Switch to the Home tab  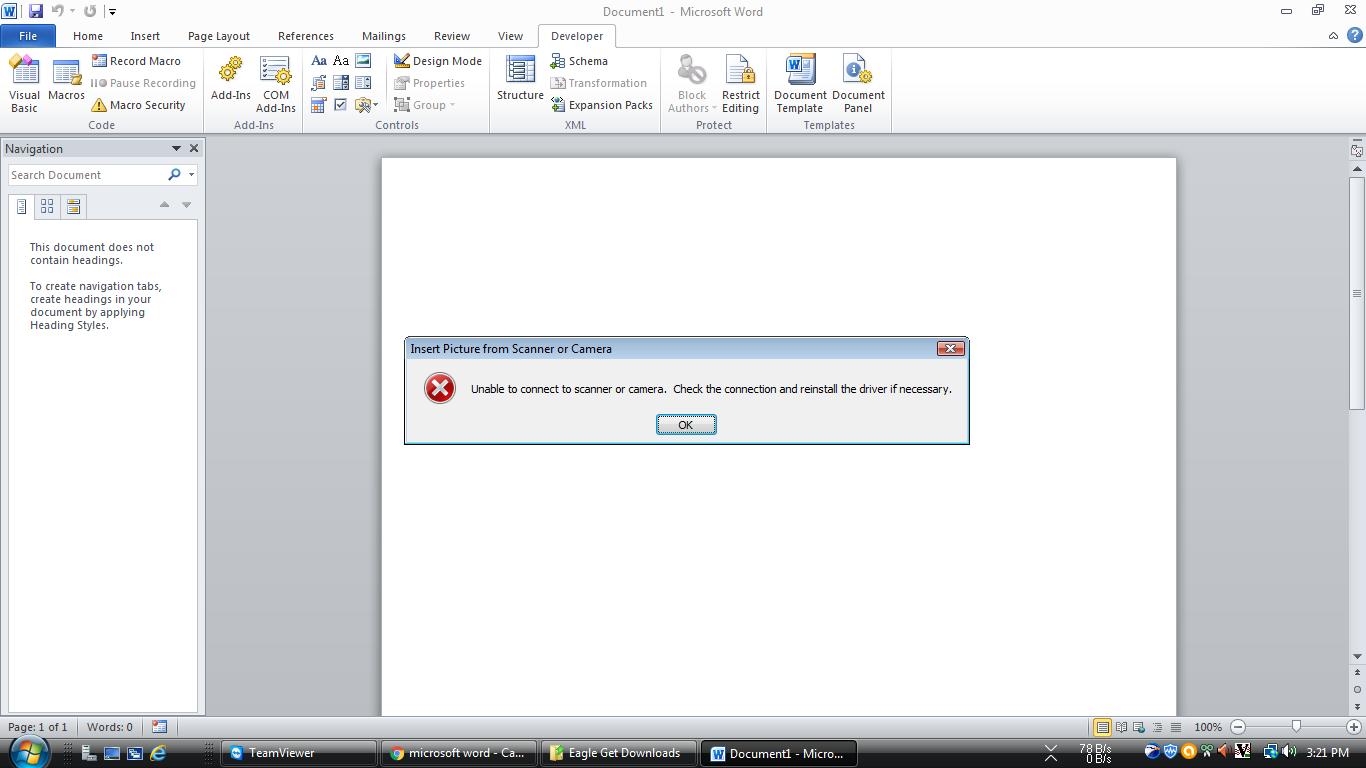tap(88, 36)
